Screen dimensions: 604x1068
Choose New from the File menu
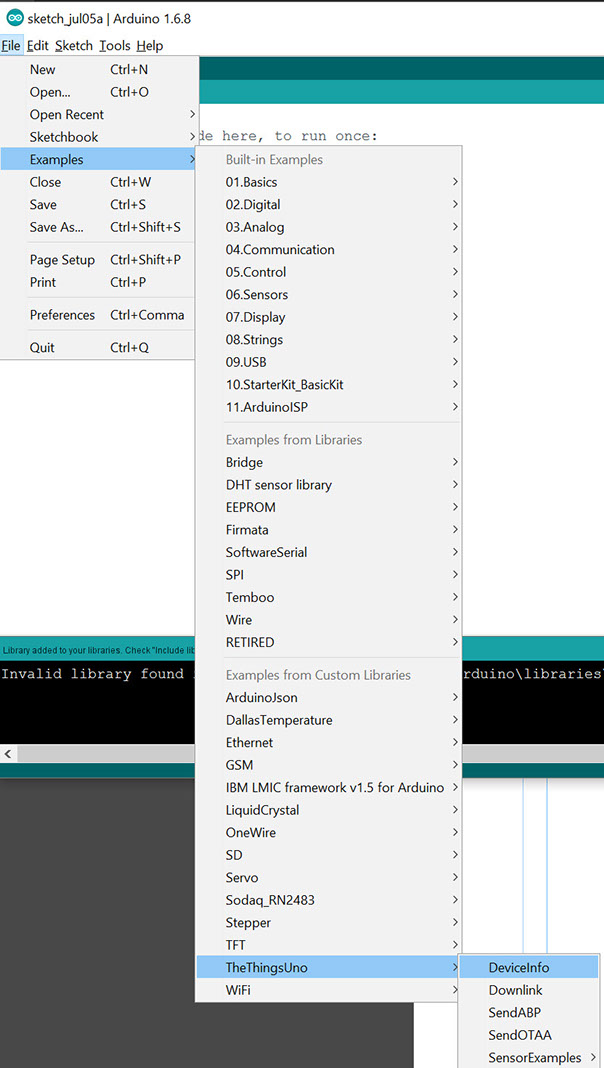[x=99, y=69]
